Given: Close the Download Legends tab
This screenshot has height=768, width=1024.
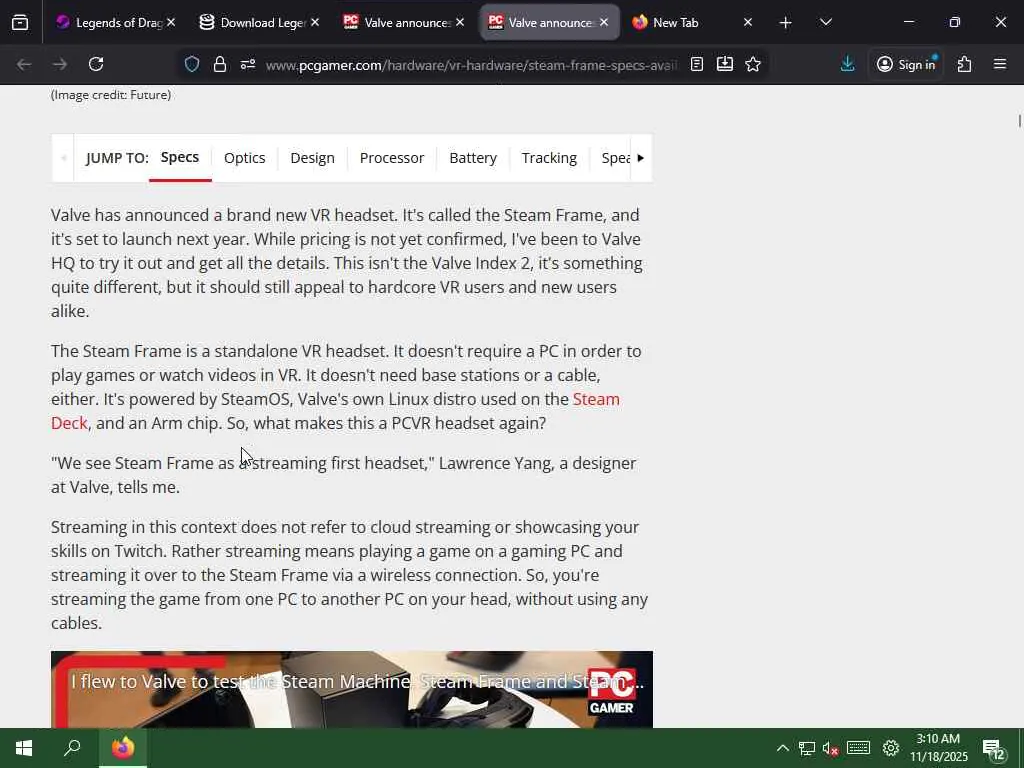Looking at the screenshot, I should (315, 23).
